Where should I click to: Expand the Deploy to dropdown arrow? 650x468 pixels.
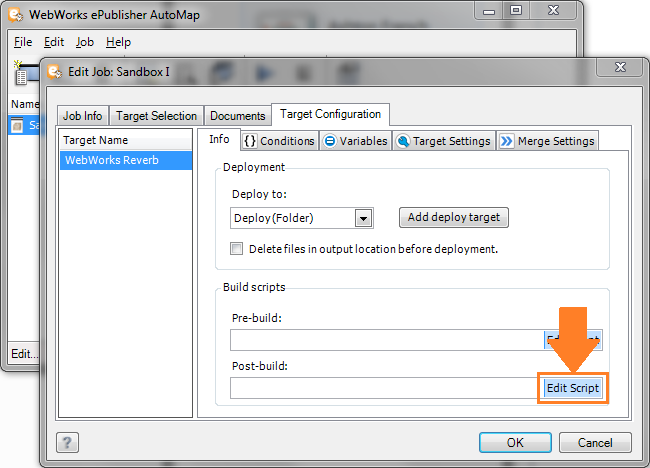tap(363, 218)
